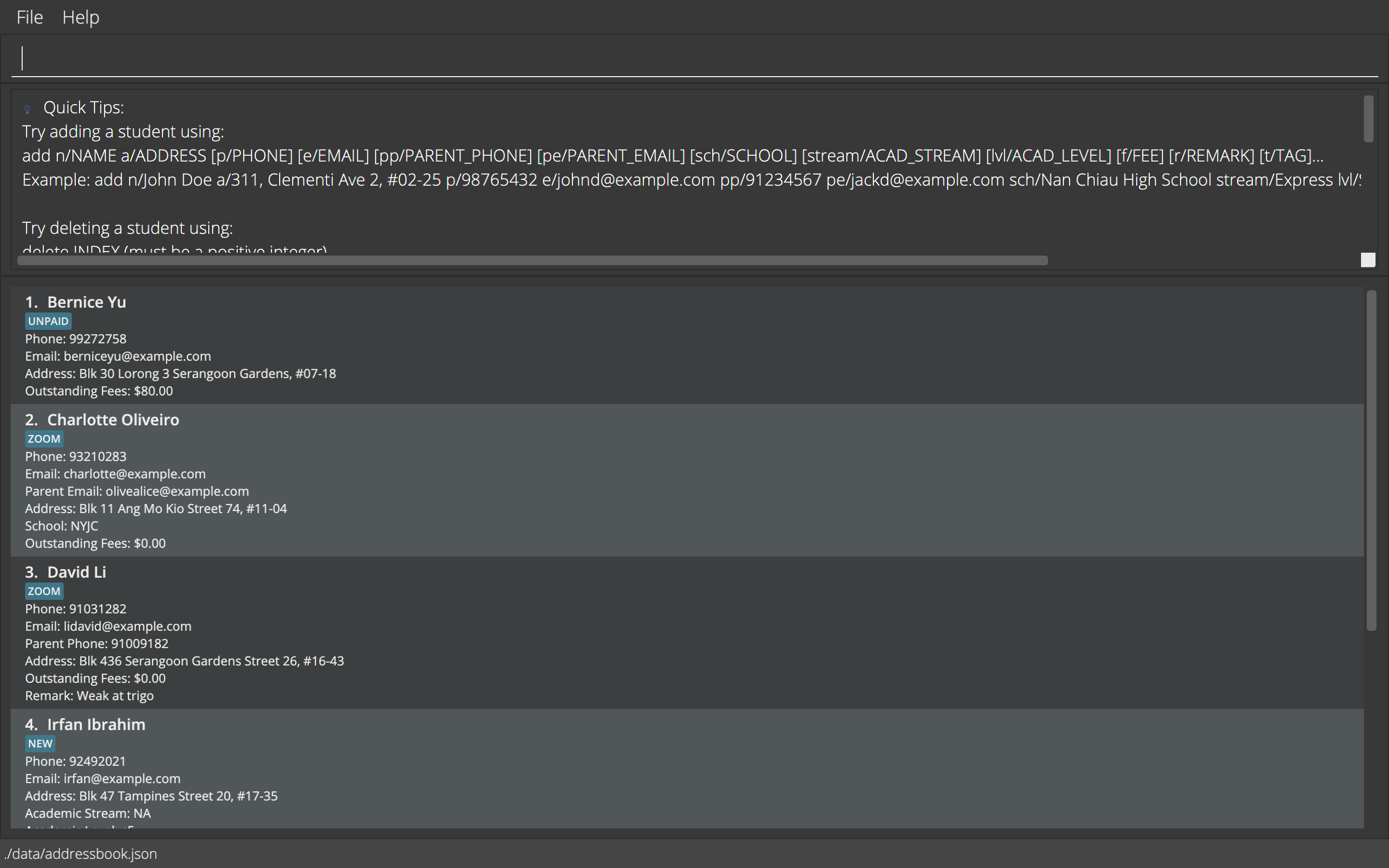Select the Charlotte Oliveiro student entry
This screenshot has width=1389, height=868.
pyautogui.click(x=689, y=479)
